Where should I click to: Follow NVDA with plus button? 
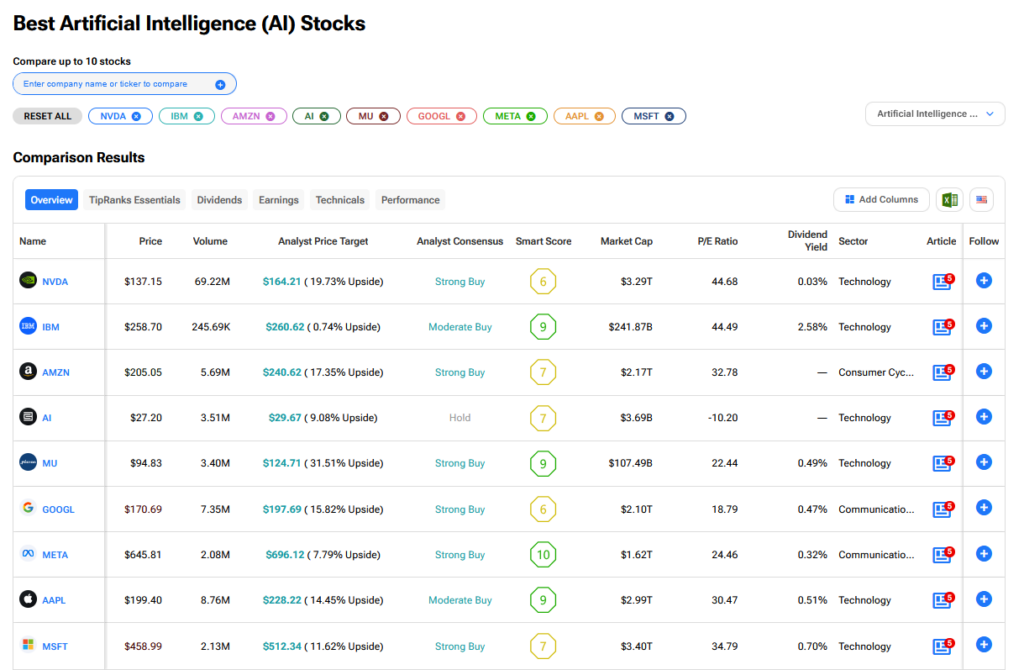984,281
